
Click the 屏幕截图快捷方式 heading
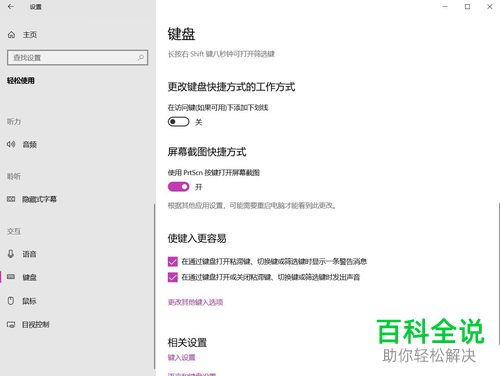click(207, 152)
